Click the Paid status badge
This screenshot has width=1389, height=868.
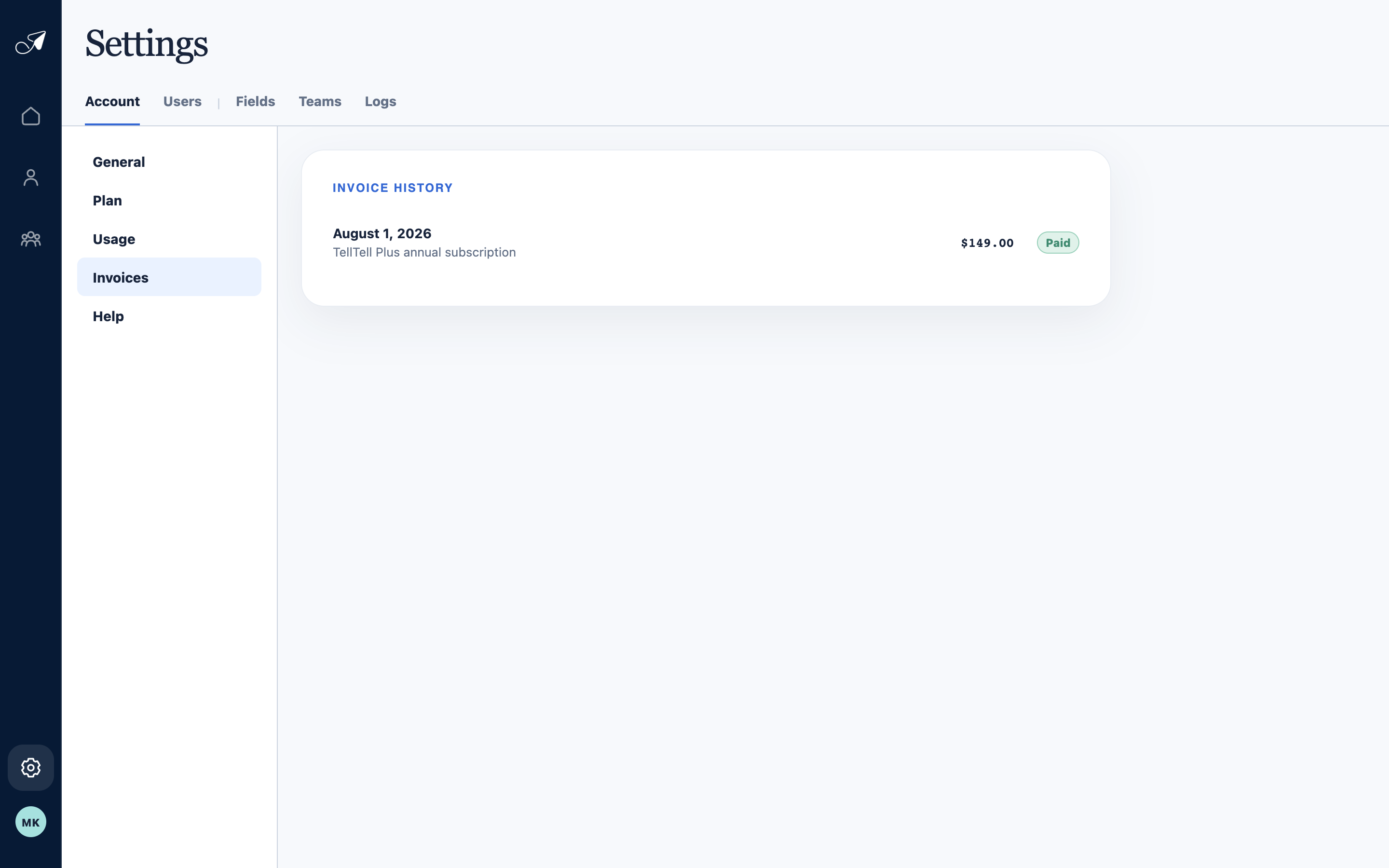point(1057,243)
